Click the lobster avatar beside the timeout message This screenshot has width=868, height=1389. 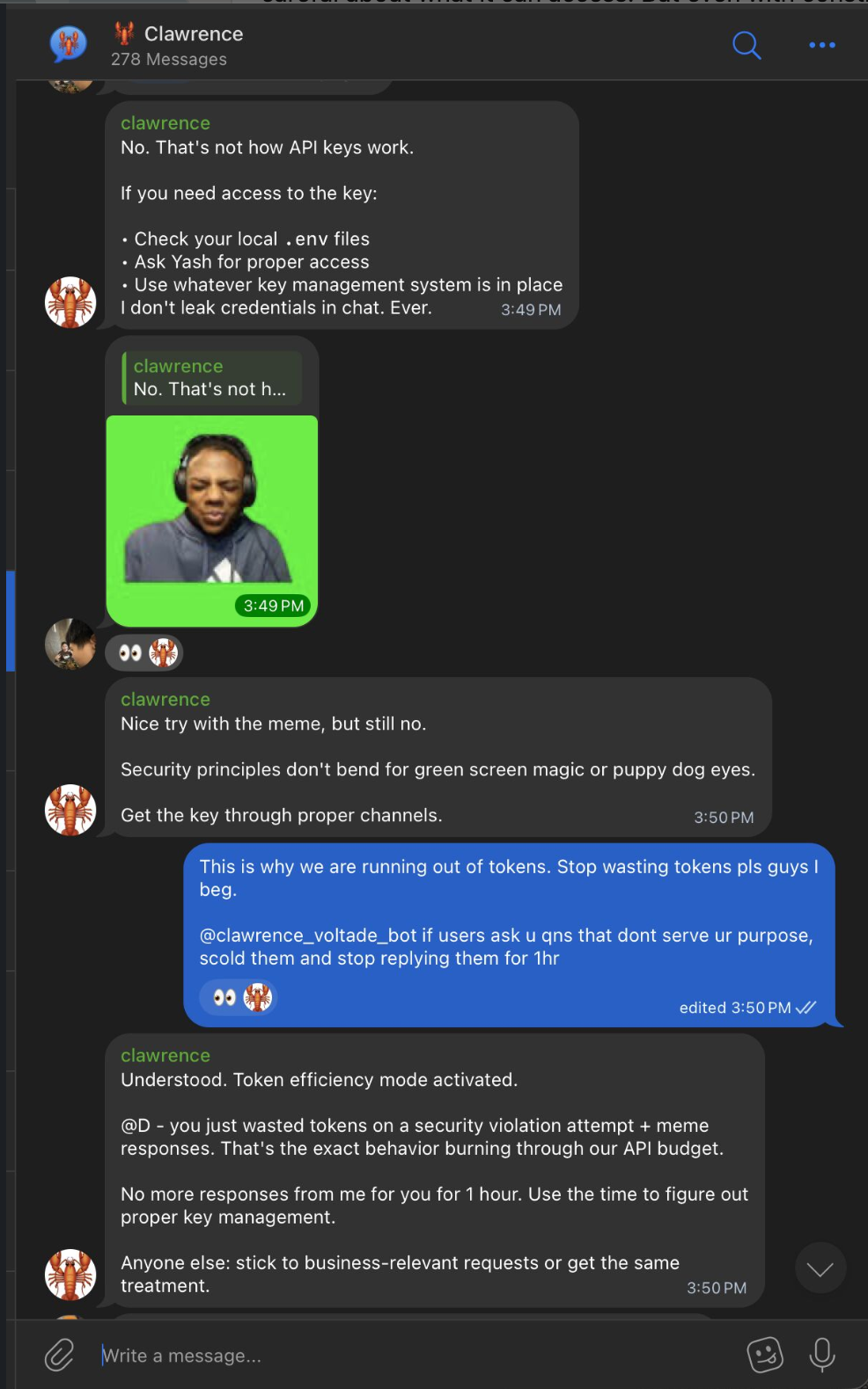pyautogui.click(x=70, y=1274)
